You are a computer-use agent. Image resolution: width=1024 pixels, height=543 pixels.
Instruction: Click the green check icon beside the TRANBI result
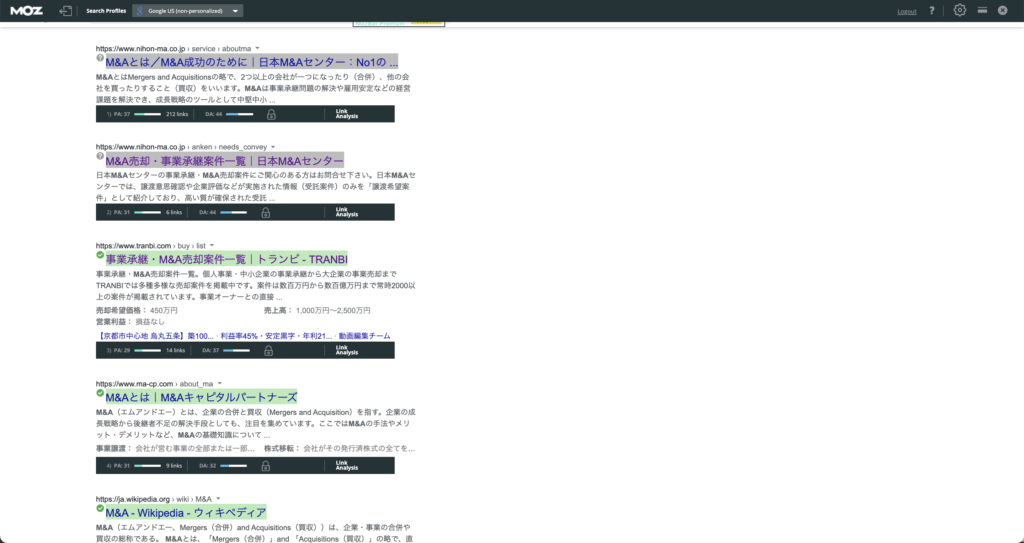100,255
